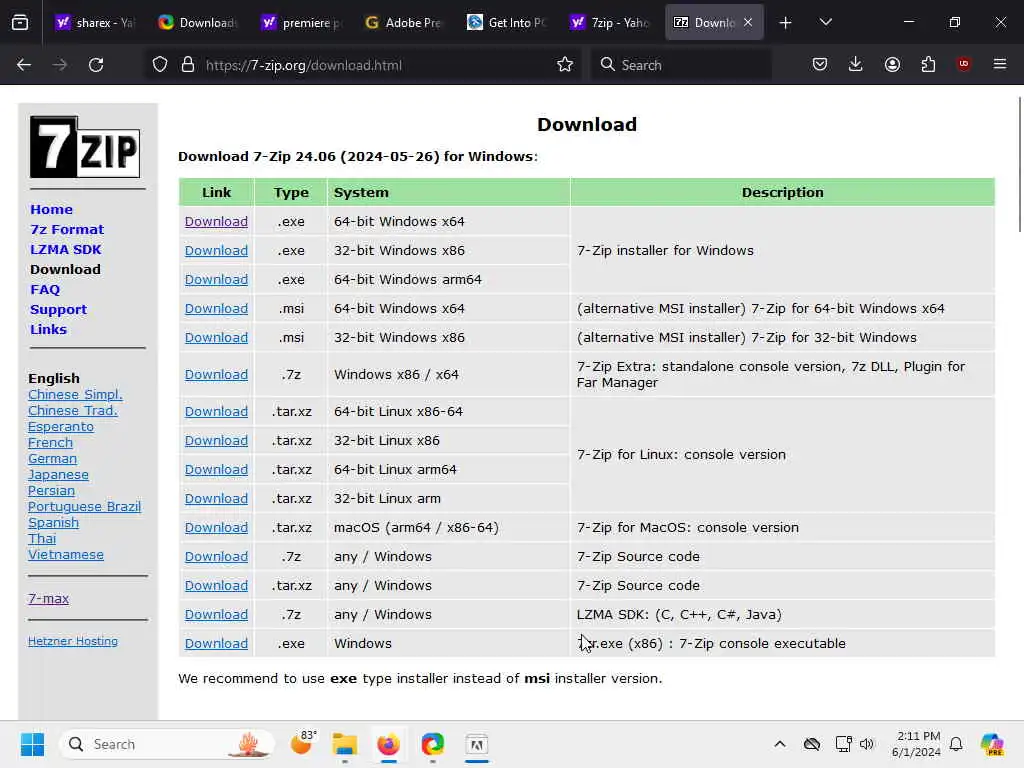The height and width of the screenshot is (768, 1024).
Task: Open the Pocket save icon
Action: click(820, 64)
